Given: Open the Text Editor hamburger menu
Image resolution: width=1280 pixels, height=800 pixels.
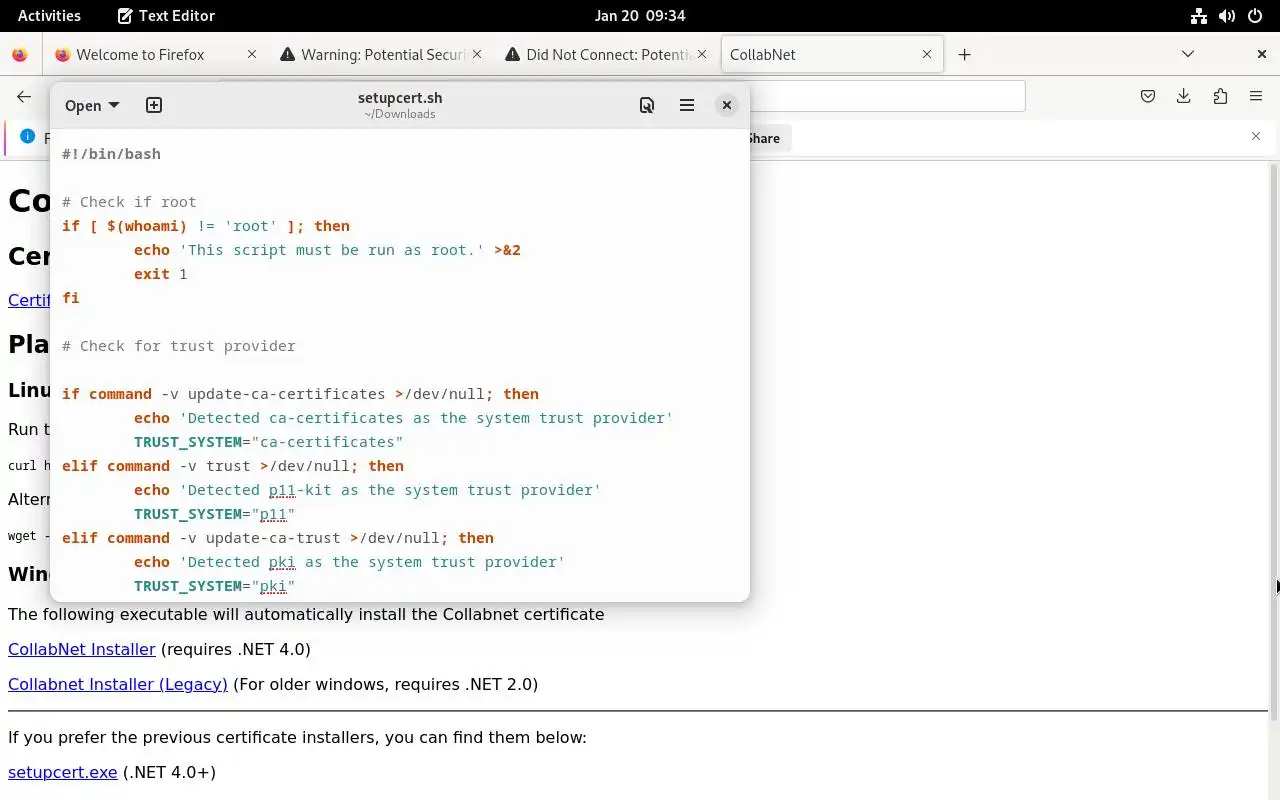Looking at the screenshot, I should [687, 105].
